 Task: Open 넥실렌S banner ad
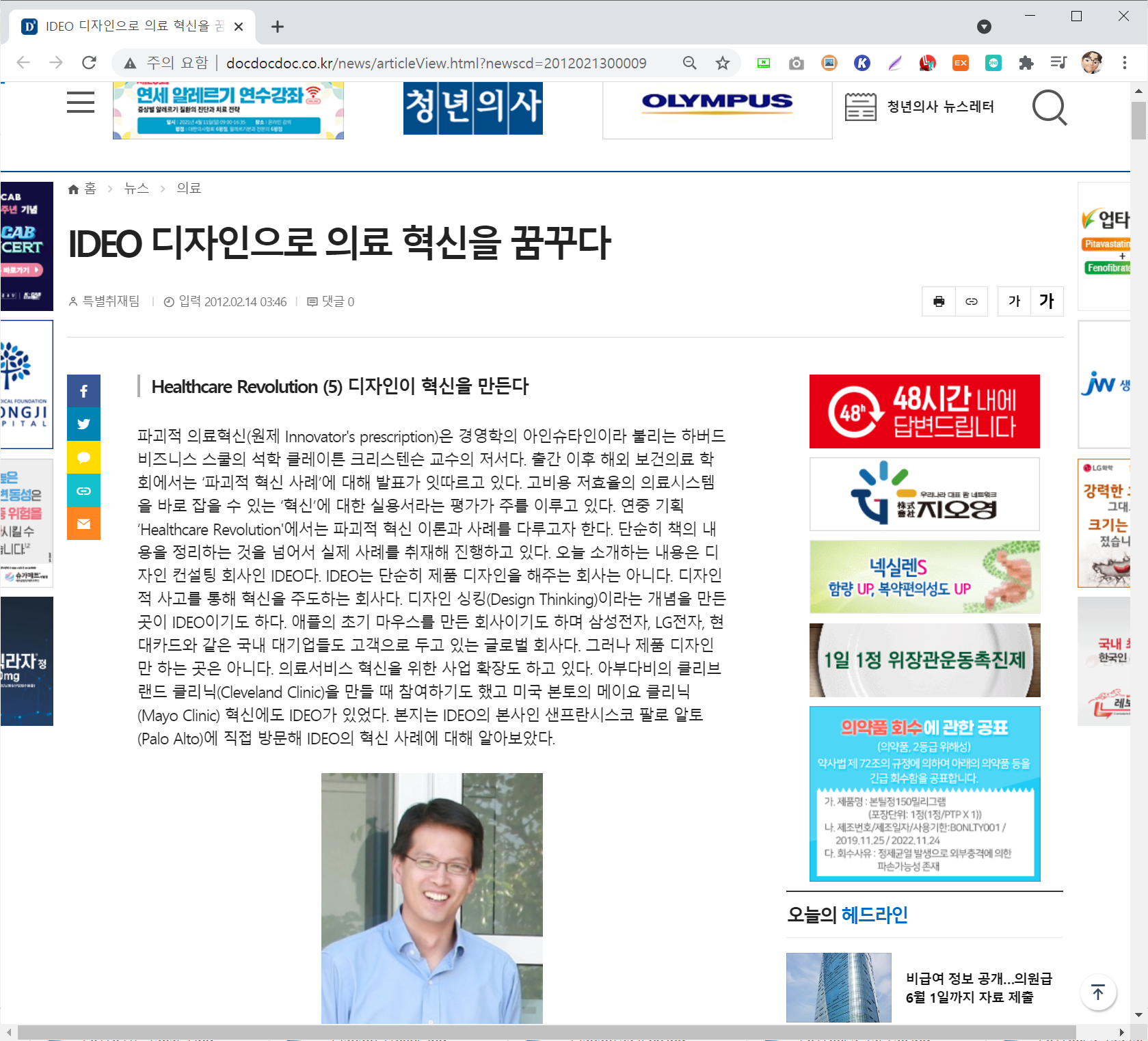pos(924,577)
